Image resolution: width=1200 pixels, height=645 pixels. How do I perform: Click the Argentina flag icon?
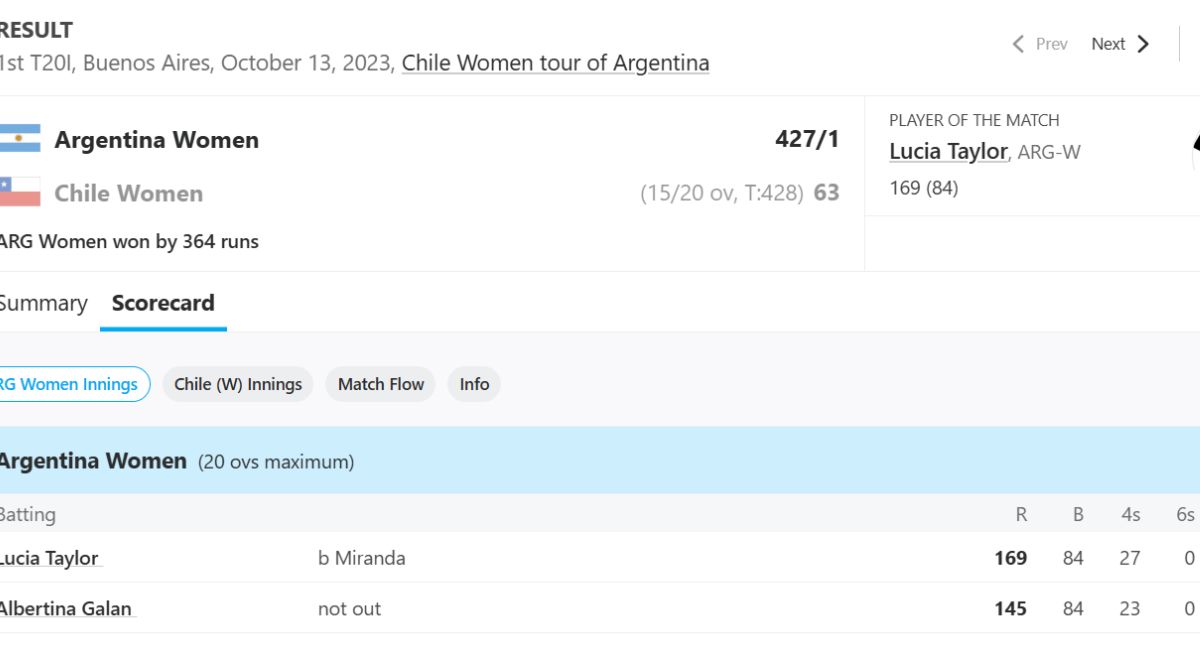[20, 139]
